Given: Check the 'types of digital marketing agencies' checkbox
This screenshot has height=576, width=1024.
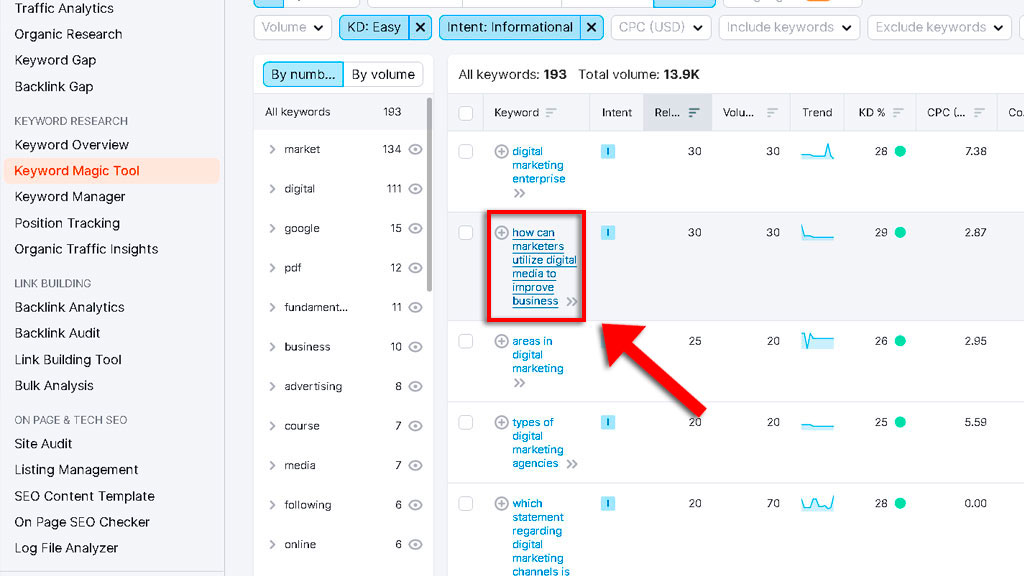Looking at the screenshot, I should [x=466, y=423].
